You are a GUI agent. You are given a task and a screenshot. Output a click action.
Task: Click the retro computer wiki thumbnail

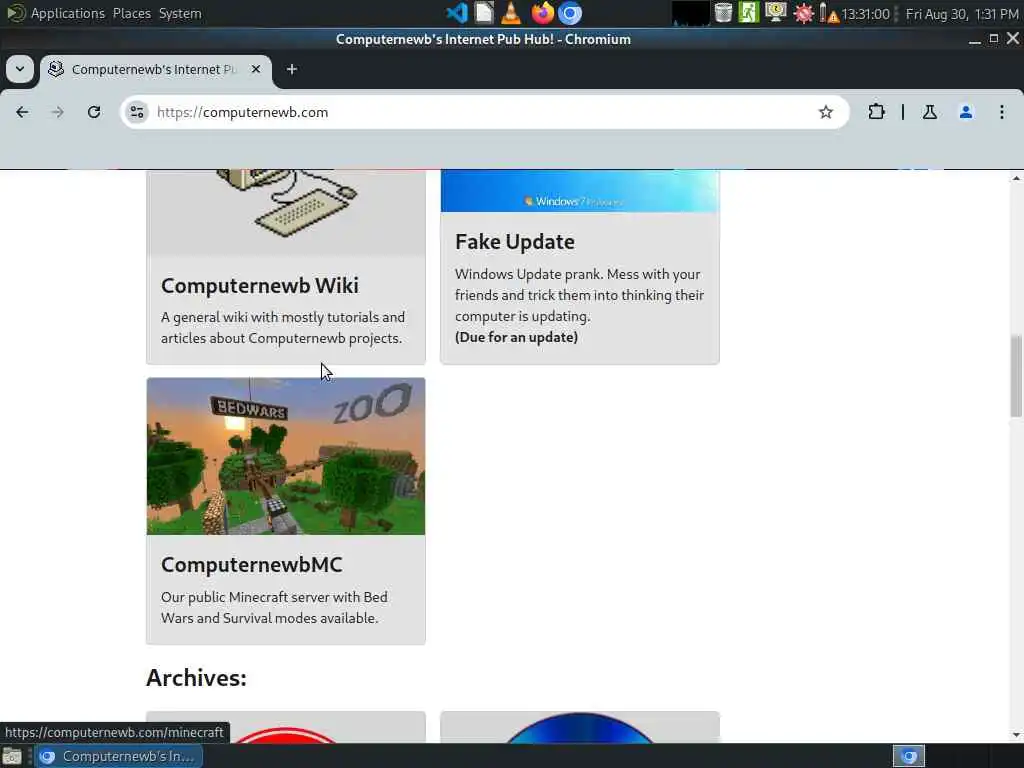pos(286,212)
